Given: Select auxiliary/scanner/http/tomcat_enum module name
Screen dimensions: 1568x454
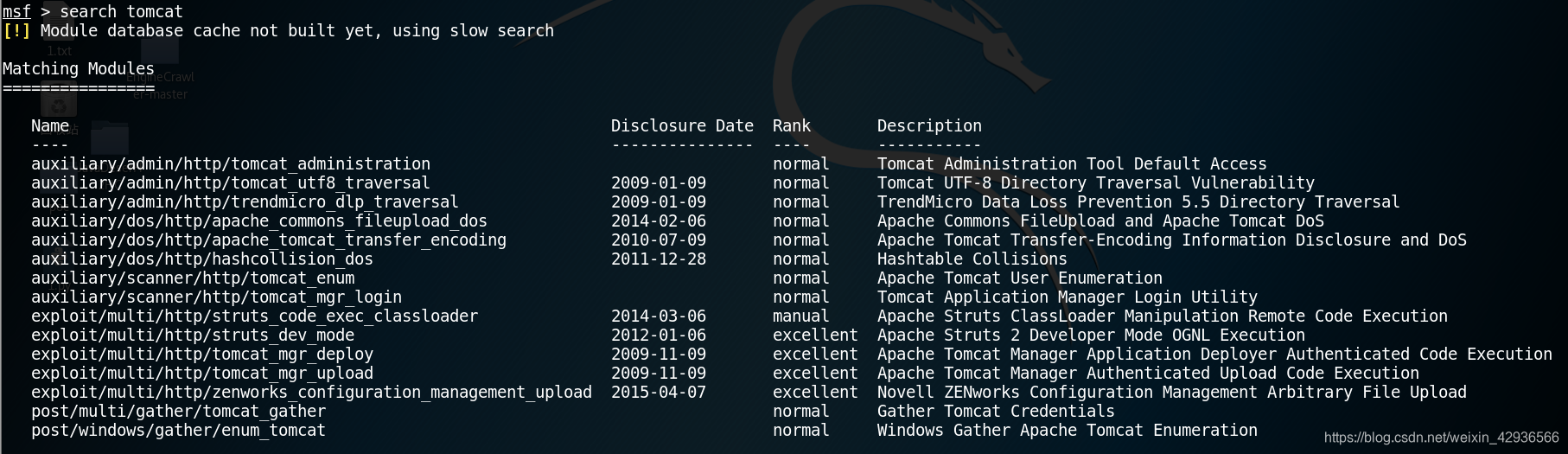Looking at the screenshot, I should pyautogui.click(x=193, y=278).
